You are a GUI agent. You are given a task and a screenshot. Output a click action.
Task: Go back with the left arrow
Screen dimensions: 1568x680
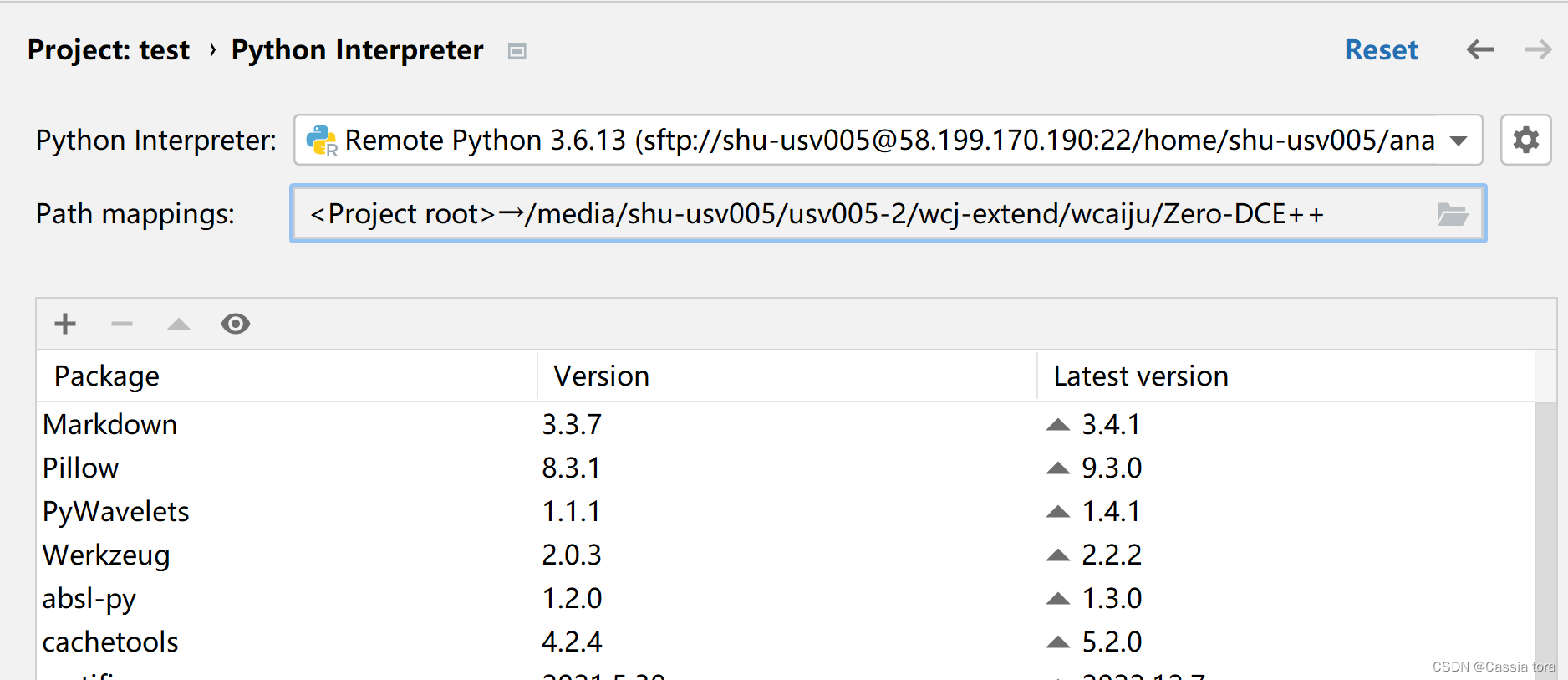tap(1479, 49)
